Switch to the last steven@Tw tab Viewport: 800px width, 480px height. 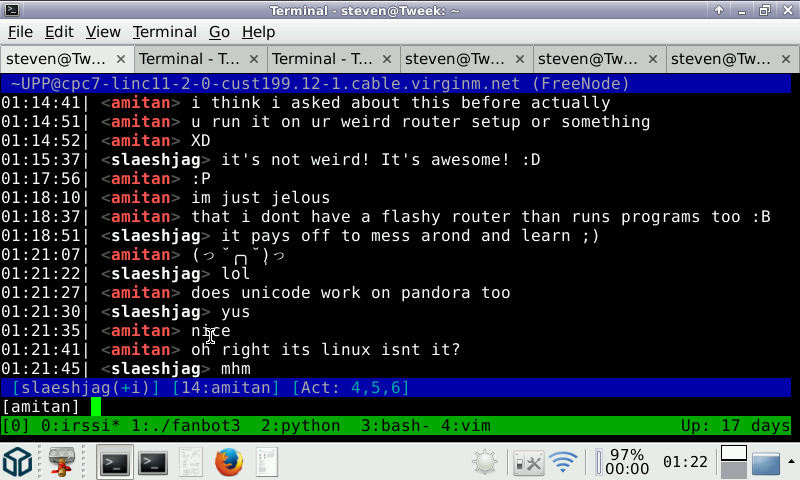tap(720, 58)
